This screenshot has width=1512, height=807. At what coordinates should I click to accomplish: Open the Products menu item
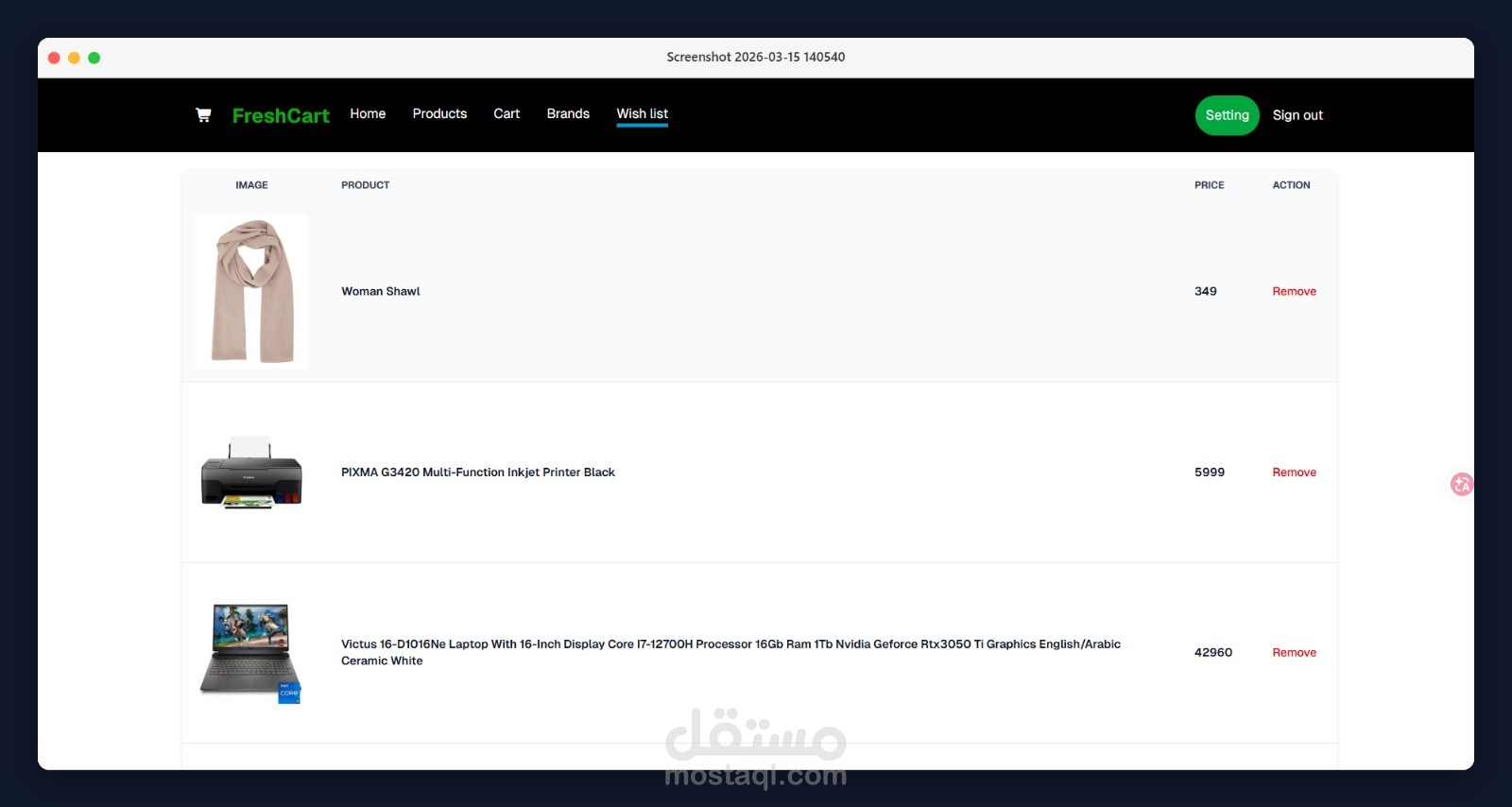coord(439,113)
